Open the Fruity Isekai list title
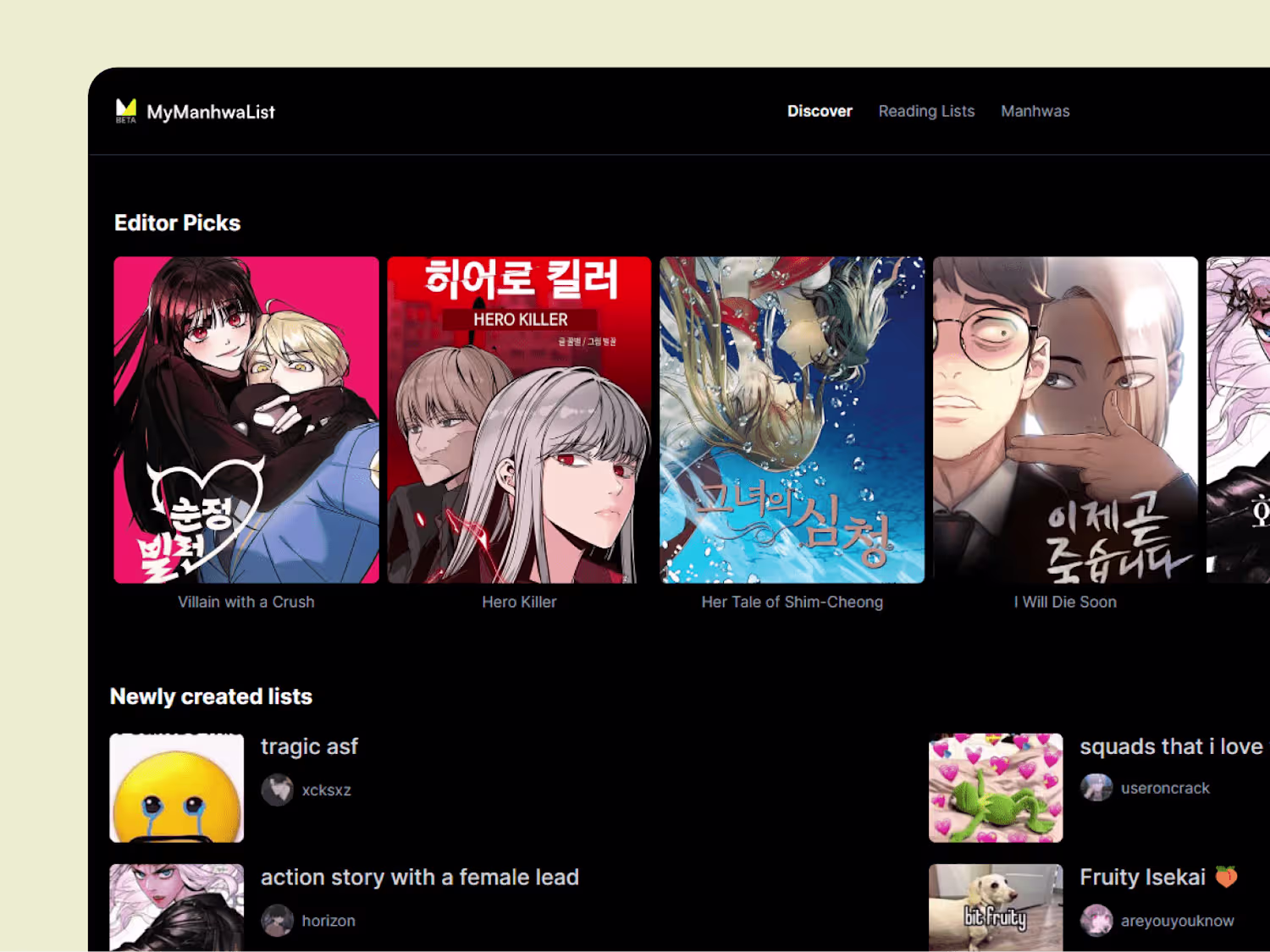1270x952 pixels. pos(1143,878)
